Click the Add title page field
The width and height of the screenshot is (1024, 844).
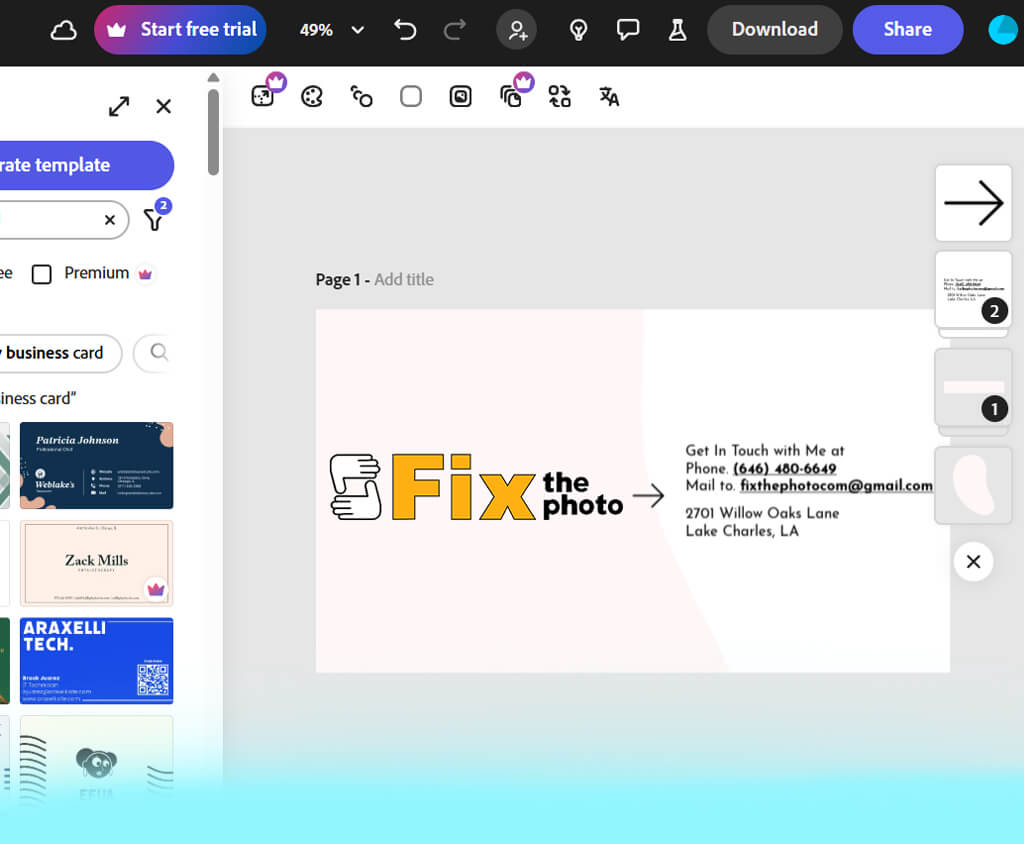coord(404,280)
